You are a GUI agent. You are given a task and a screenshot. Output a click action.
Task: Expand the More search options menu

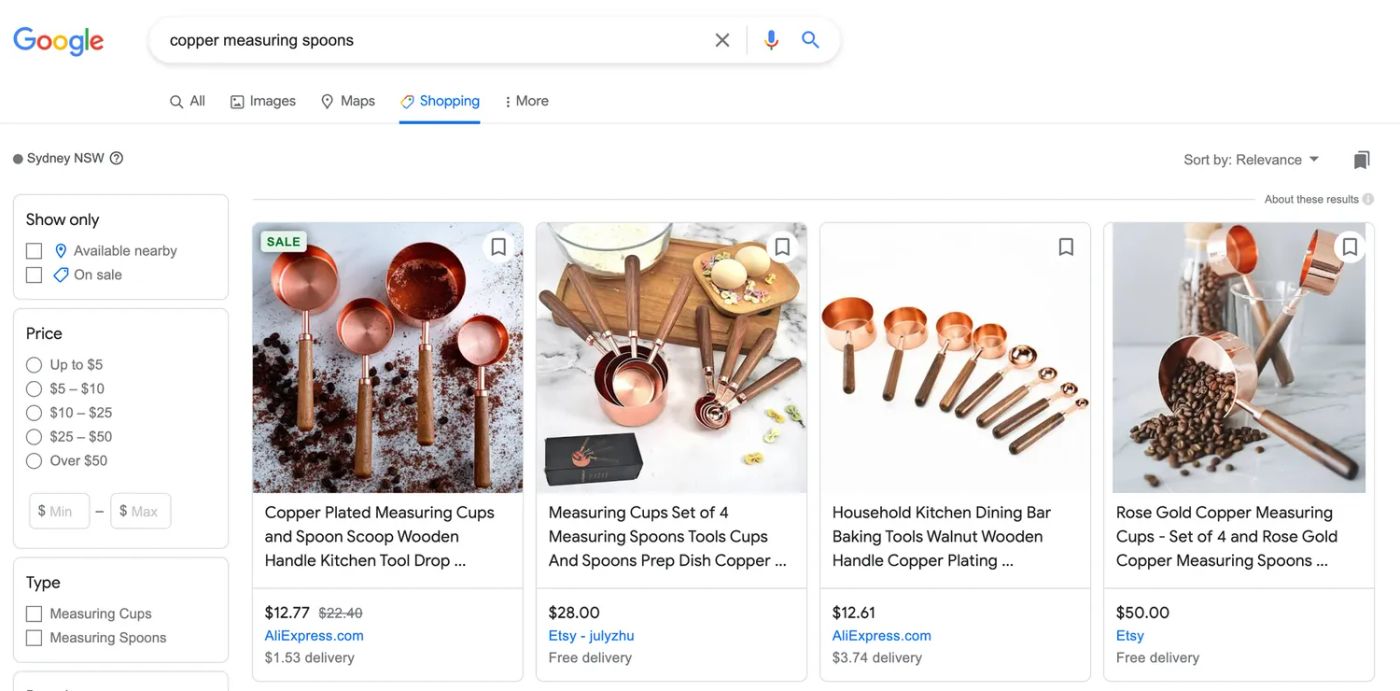click(527, 101)
